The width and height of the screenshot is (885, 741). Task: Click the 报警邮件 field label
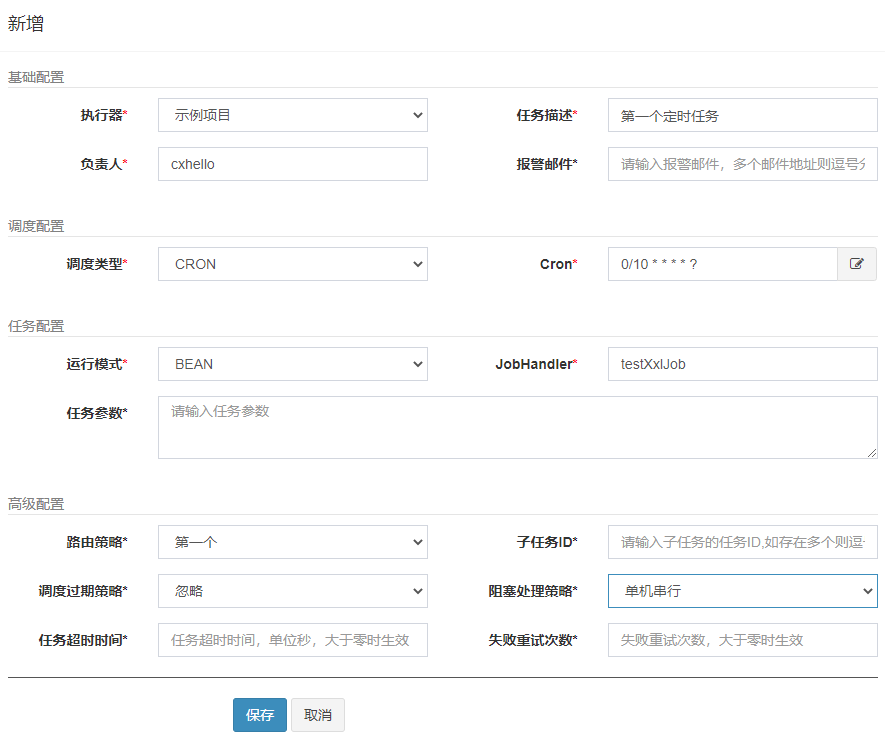tap(547, 164)
